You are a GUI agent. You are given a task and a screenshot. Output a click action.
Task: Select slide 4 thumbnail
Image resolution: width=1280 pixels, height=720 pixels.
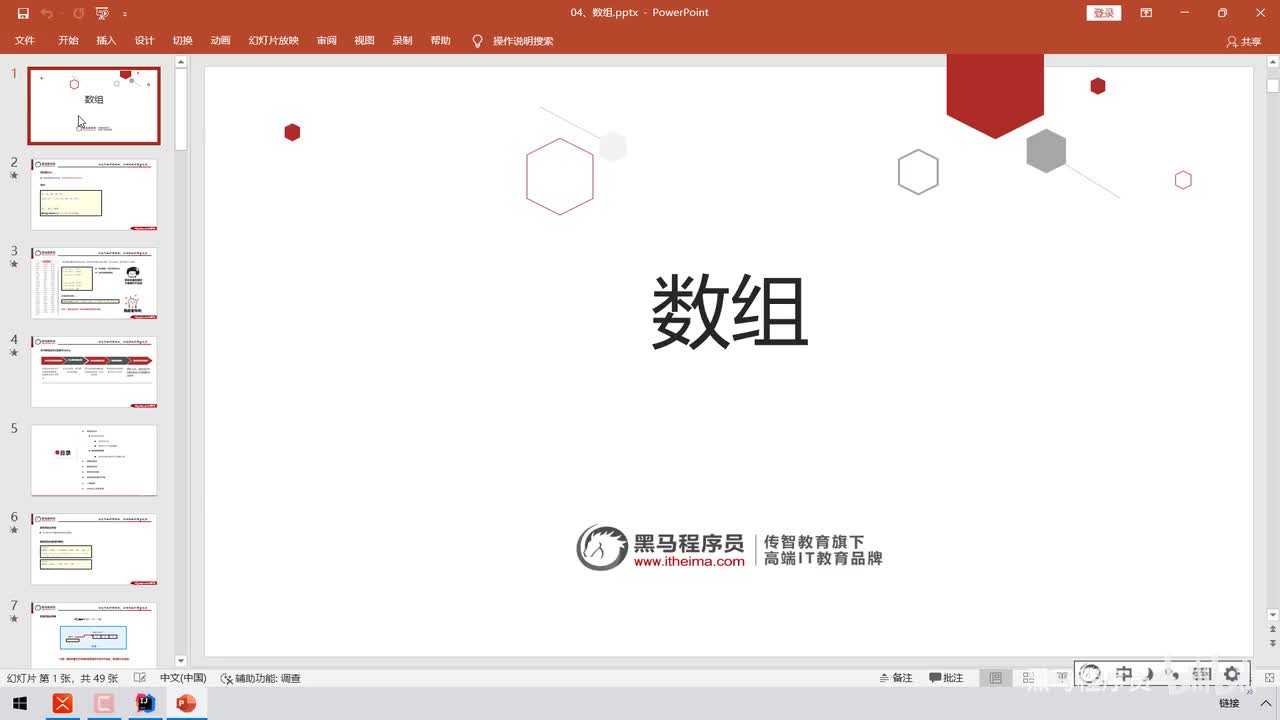pyautogui.click(x=94, y=371)
